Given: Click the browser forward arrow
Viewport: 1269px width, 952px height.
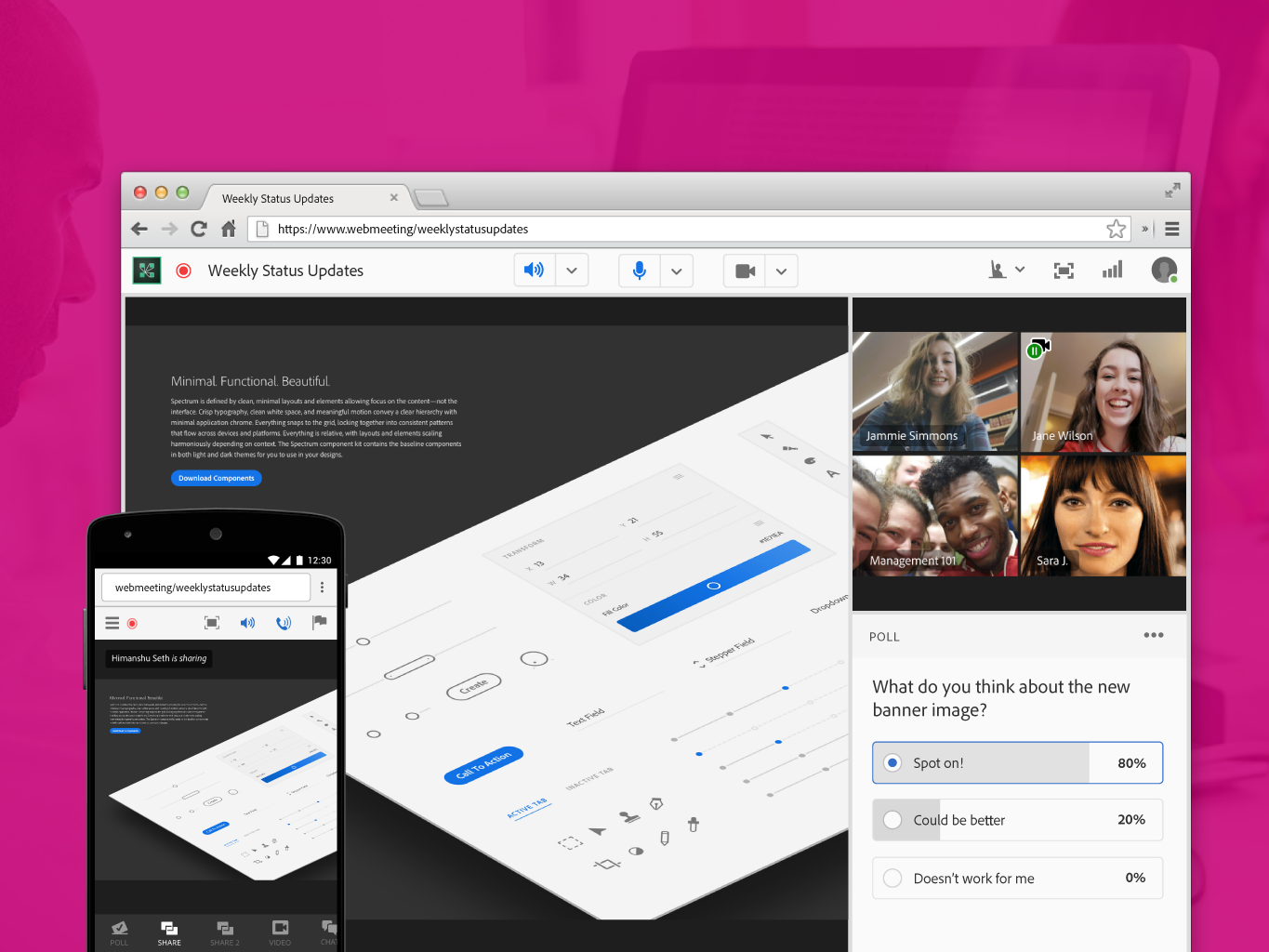Looking at the screenshot, I should tap(169, 229).
